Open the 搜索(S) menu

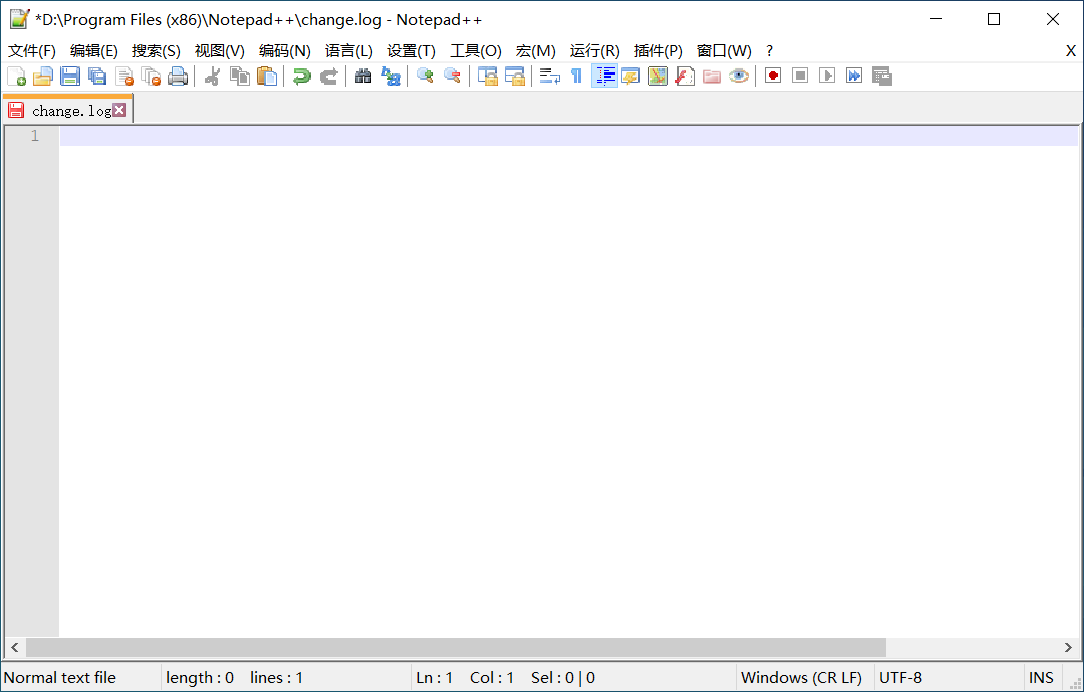156,50
